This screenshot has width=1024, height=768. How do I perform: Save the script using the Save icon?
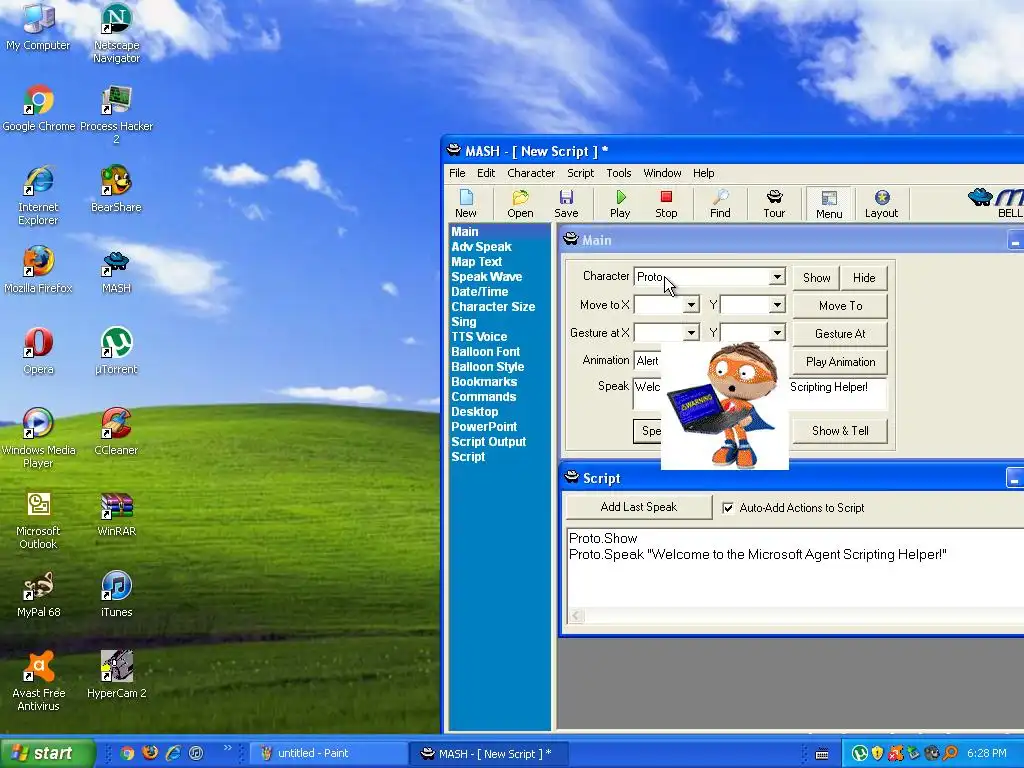(x=566, y=204)
